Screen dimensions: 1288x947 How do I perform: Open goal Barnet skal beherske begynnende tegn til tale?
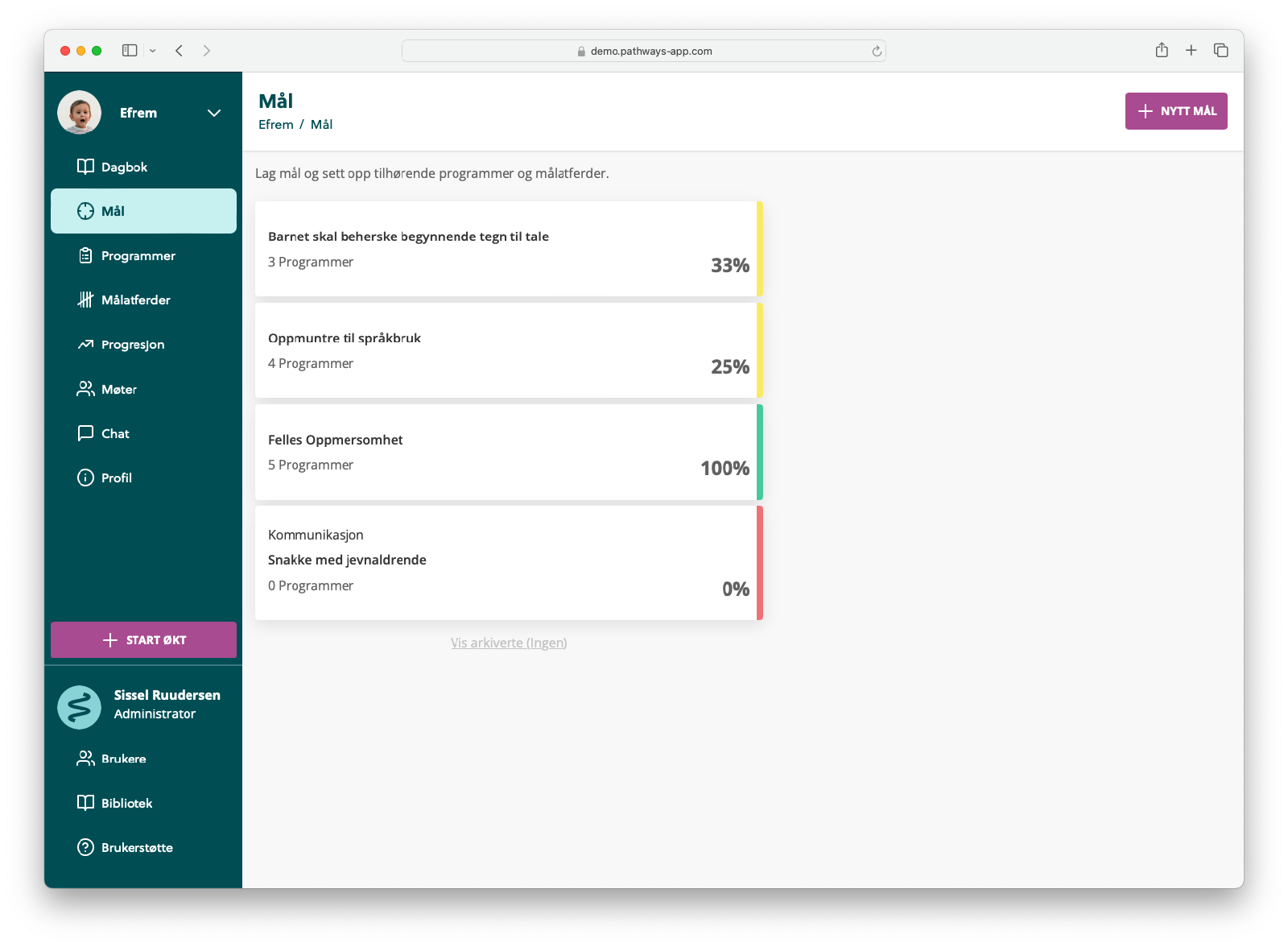(x=509, y=249)
